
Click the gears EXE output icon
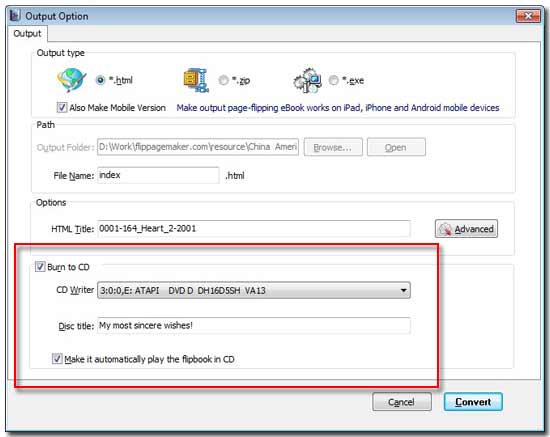point(308,80)
